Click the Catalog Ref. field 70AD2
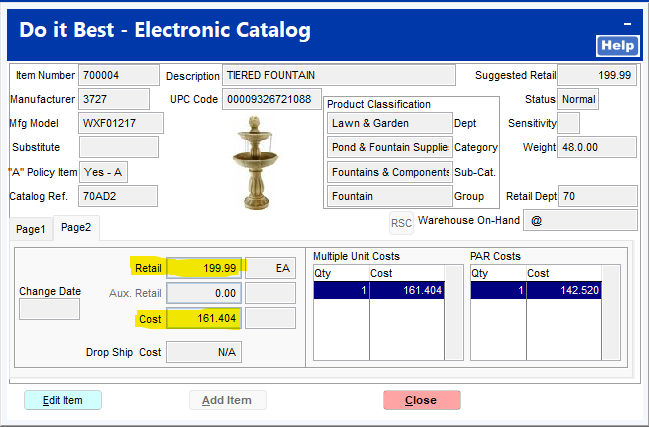649x427 pixels. [118, 196]
